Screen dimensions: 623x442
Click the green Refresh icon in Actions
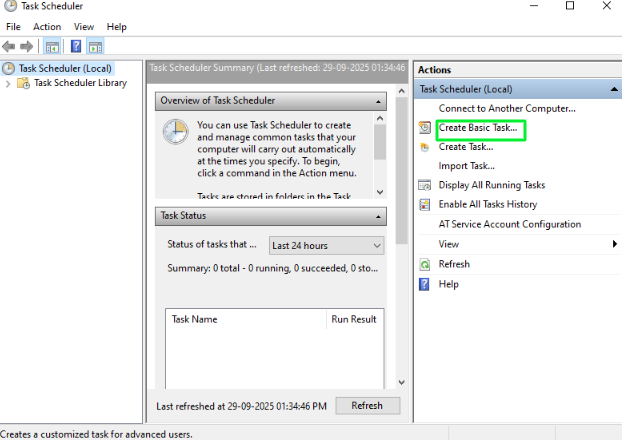coord(425,264)
